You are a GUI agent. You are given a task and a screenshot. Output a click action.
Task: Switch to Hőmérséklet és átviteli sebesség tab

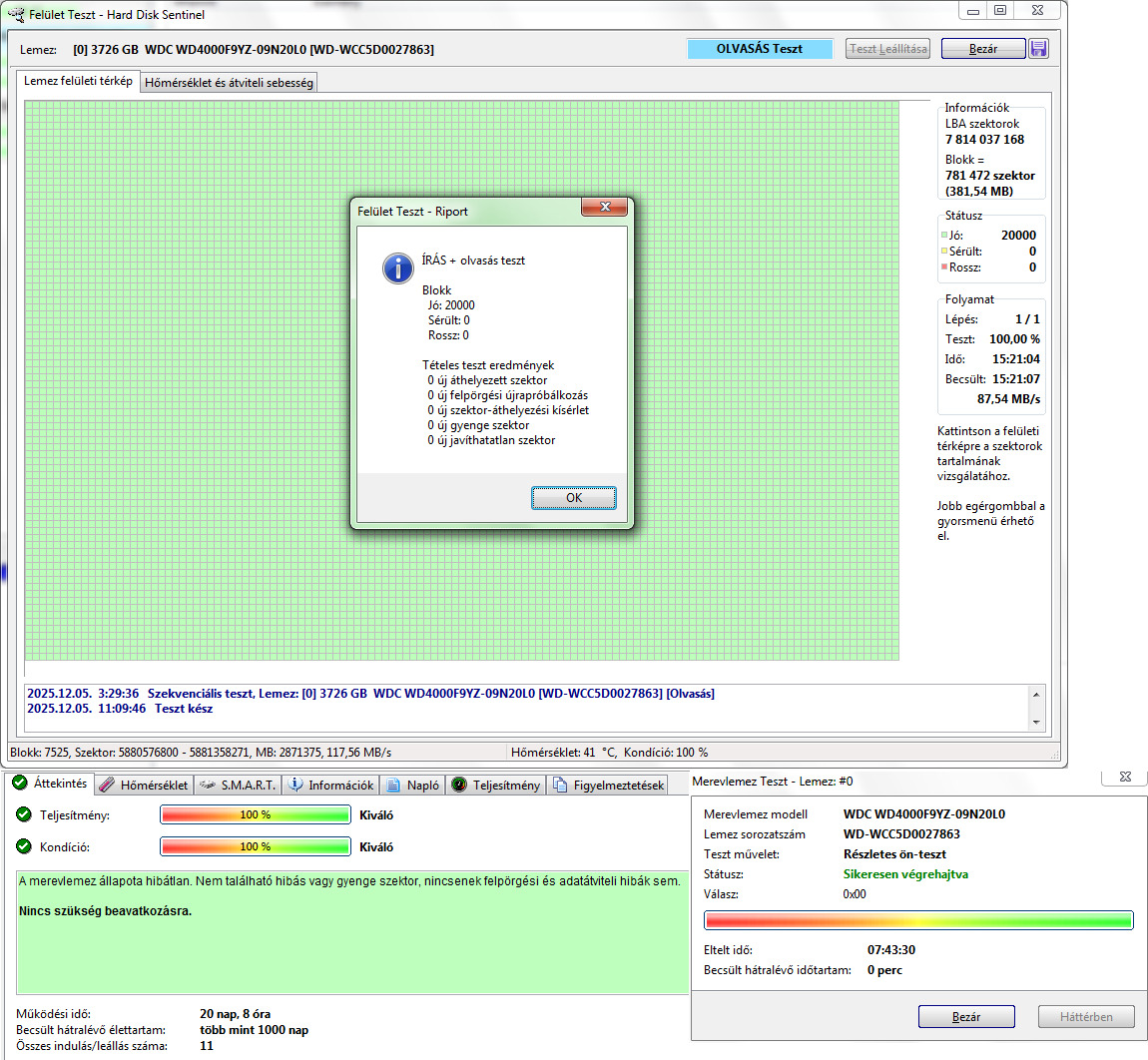(x=230, y=83)
